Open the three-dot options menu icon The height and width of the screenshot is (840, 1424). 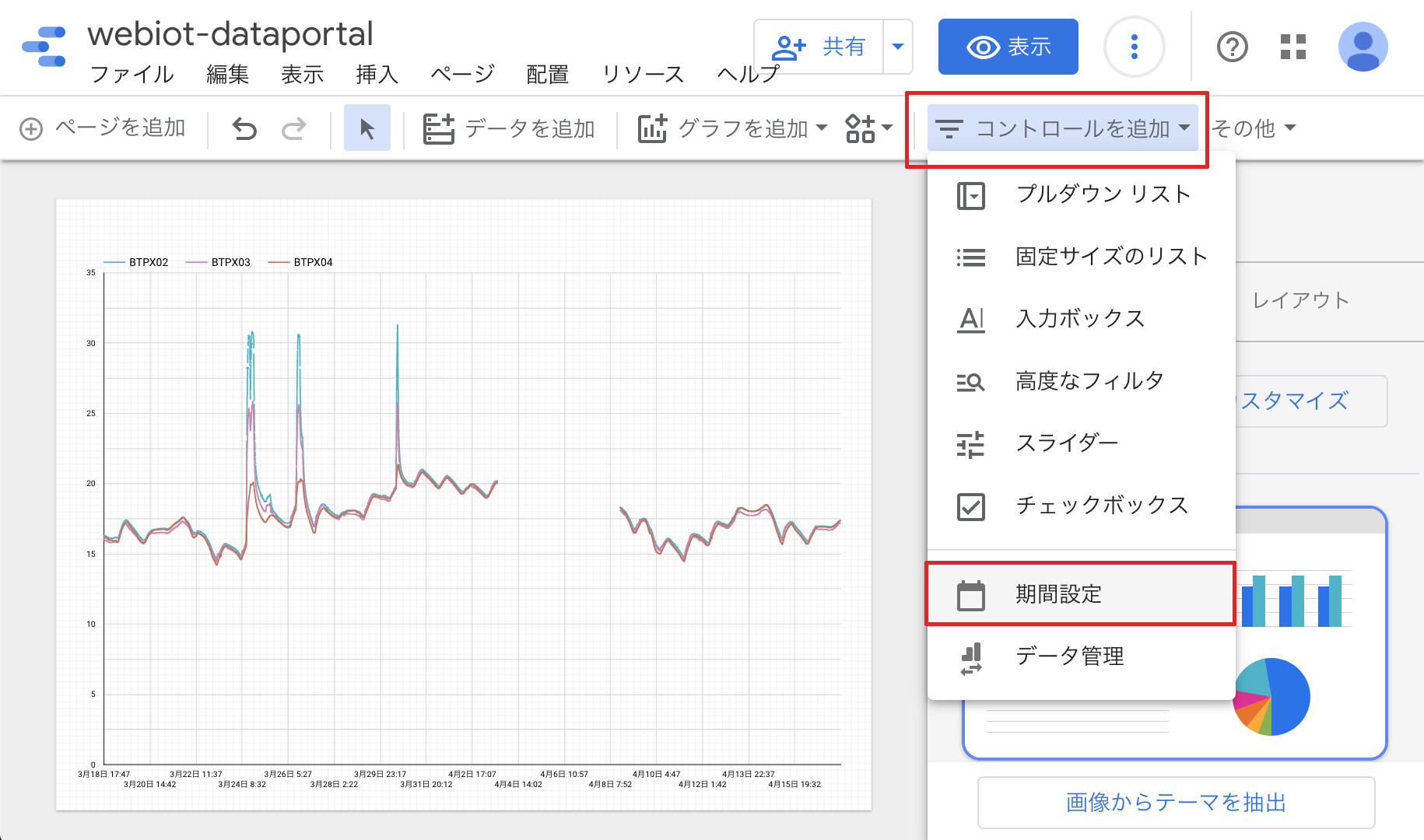point(1134,47)
